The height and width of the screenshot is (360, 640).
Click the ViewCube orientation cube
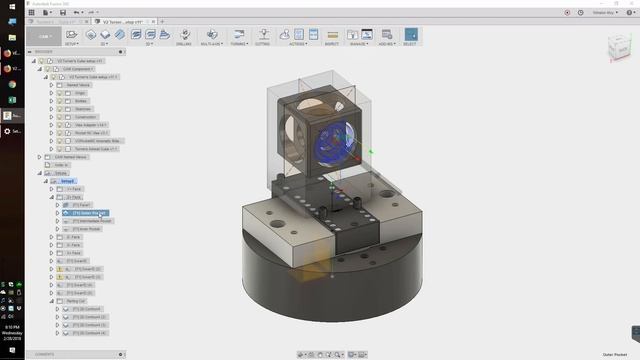click(619, 48)
